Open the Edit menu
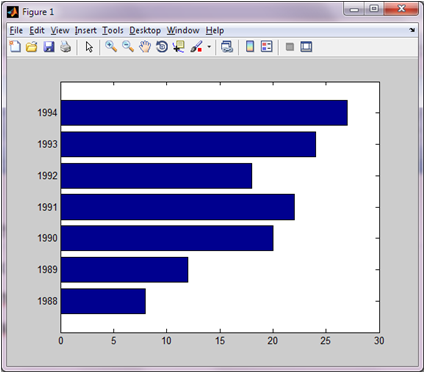 pos(37,31)
